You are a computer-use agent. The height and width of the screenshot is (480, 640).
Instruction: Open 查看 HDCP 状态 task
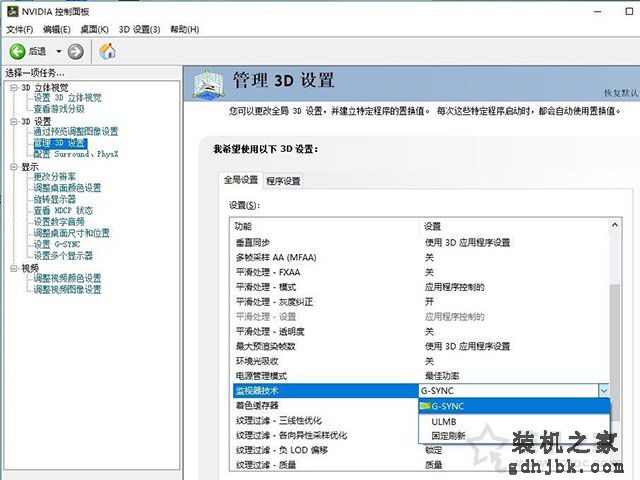point(63,211)
